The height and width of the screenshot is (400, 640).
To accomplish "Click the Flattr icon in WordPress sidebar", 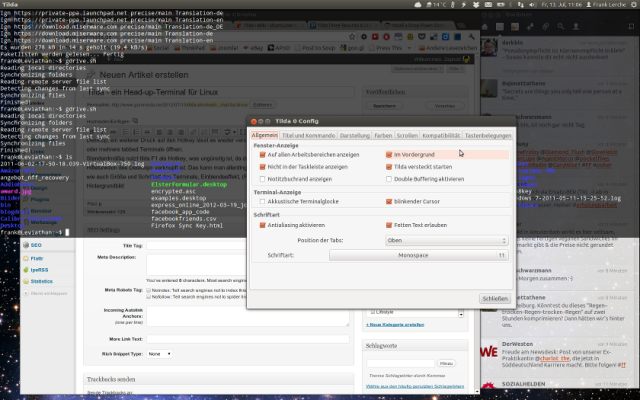I will click(x=26, y=258).
